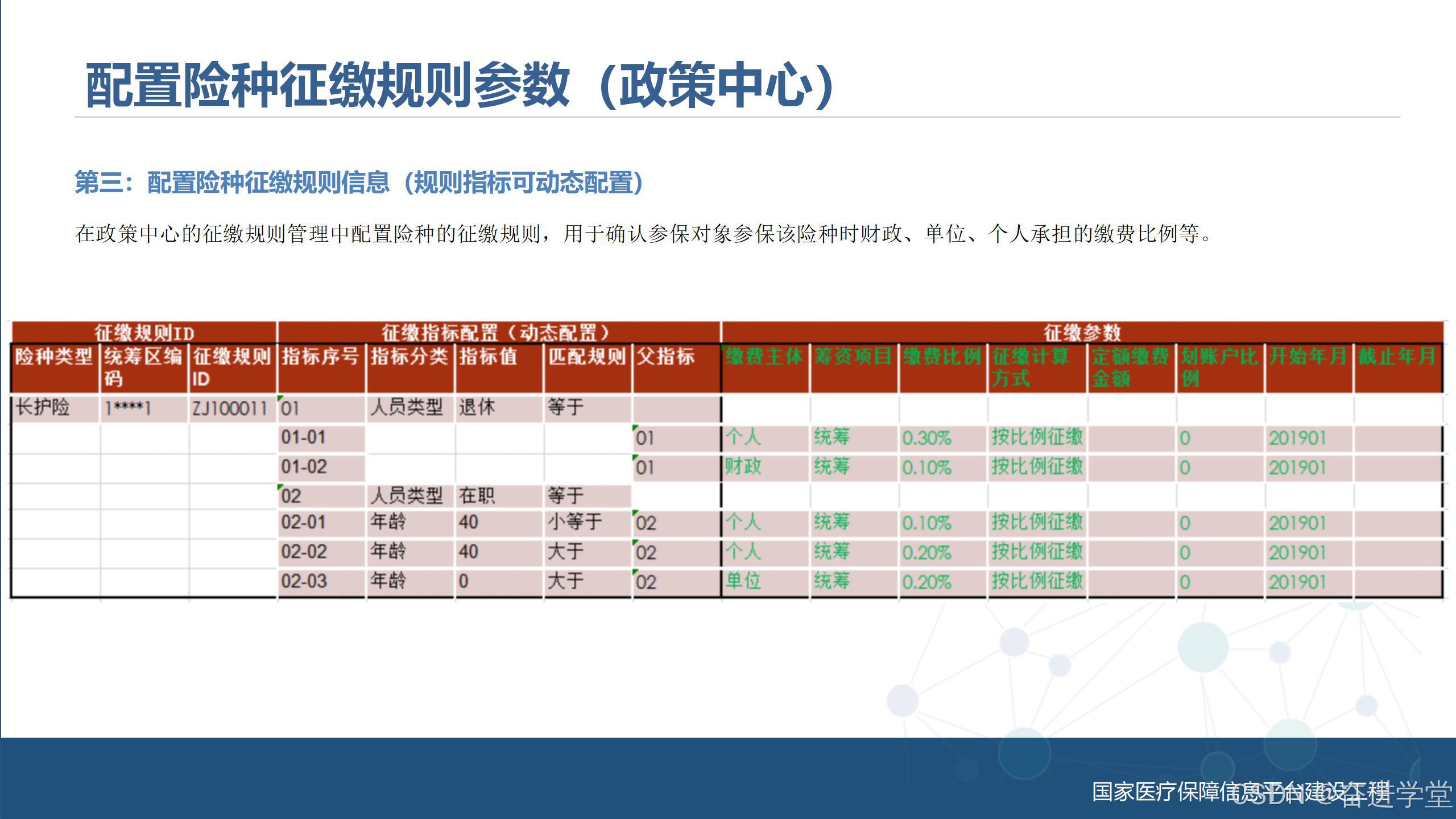
Task: Click the 财政 payer cell
Action: click(743, 467)
